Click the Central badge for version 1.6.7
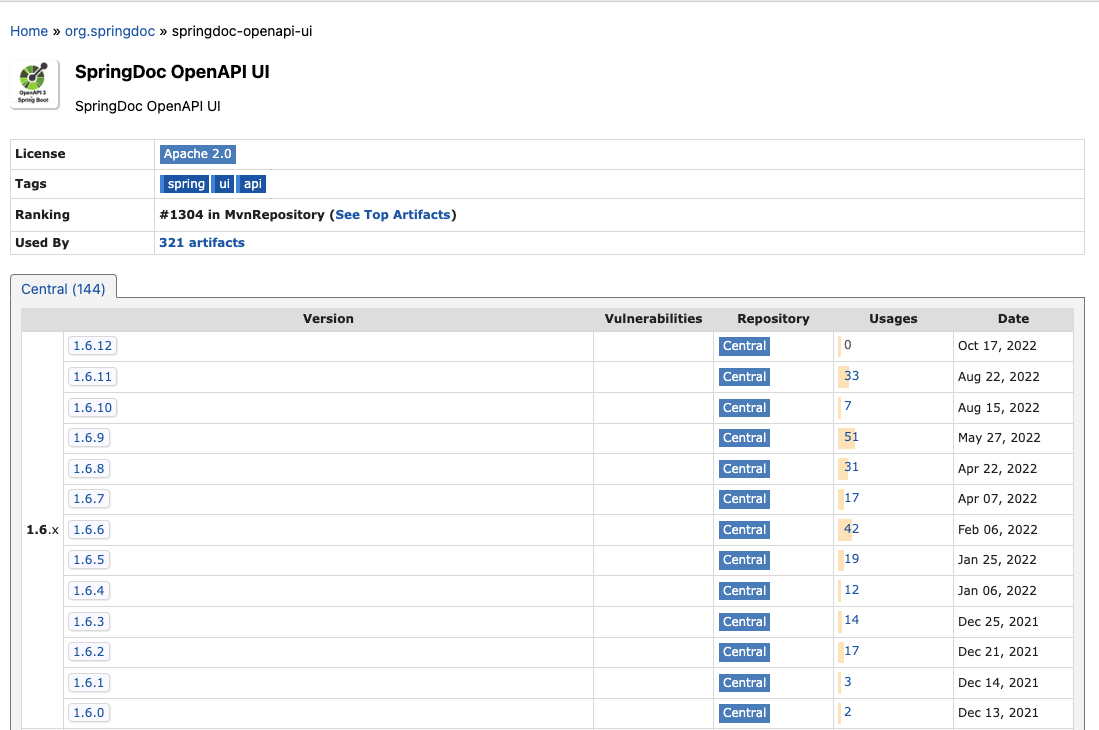 tap(744, 499)
